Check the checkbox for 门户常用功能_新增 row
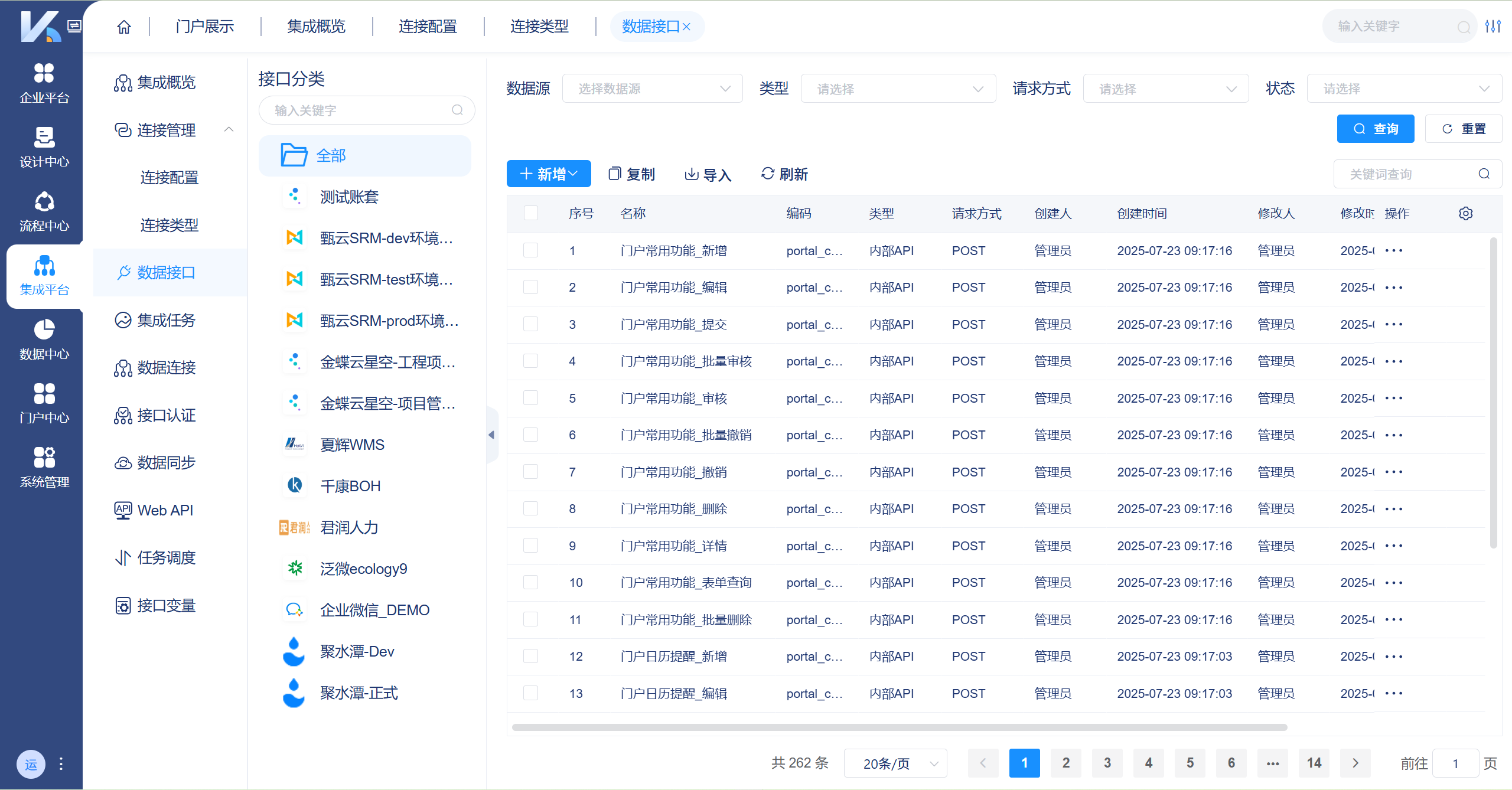Screen dimensions: 1512x790 pos(530,250)
